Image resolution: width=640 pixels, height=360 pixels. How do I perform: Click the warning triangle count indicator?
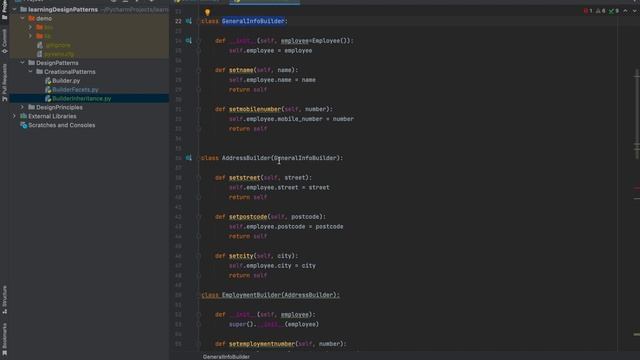[x=600, y=11]
